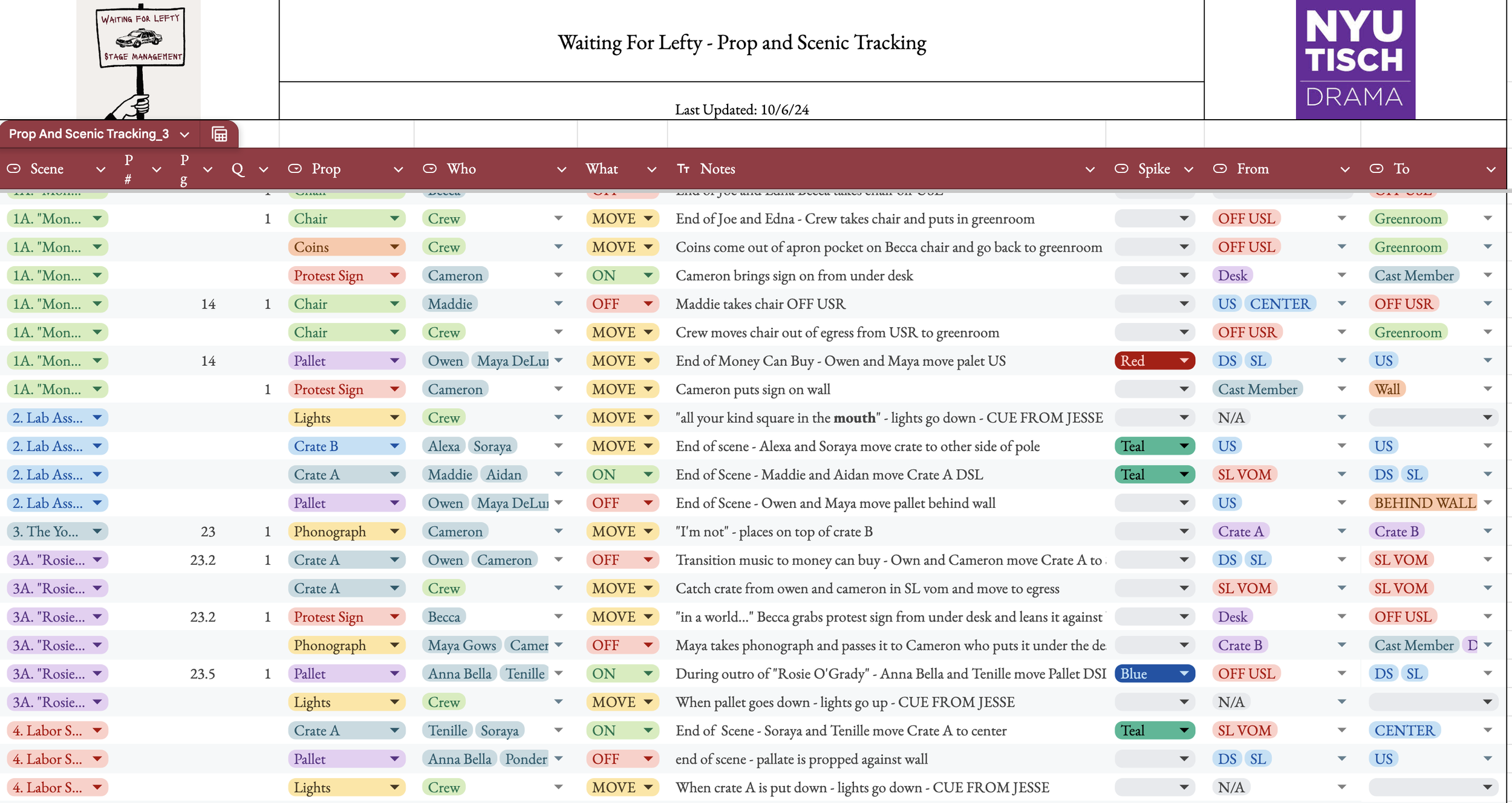The height and width of the screenshot is (803, 1512).
Task: Open the P # column filter chevron
Action: [157, 170]
